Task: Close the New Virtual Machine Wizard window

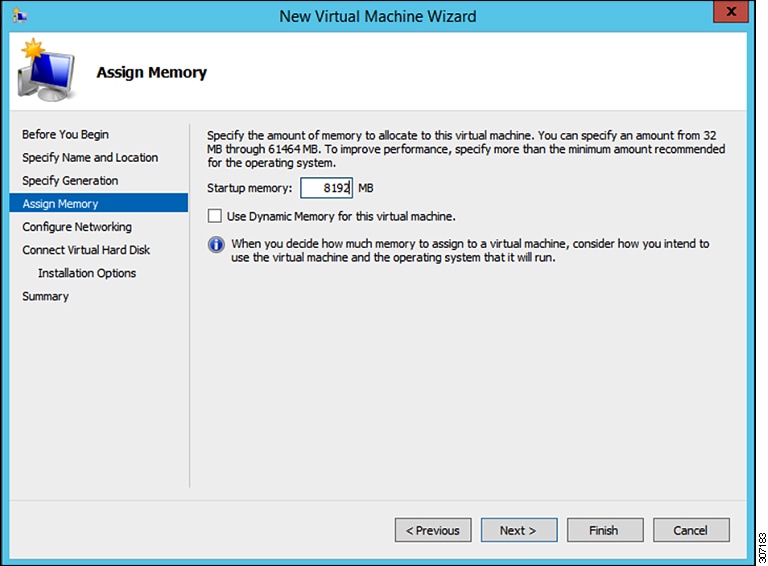Action: tap(731, 11)
